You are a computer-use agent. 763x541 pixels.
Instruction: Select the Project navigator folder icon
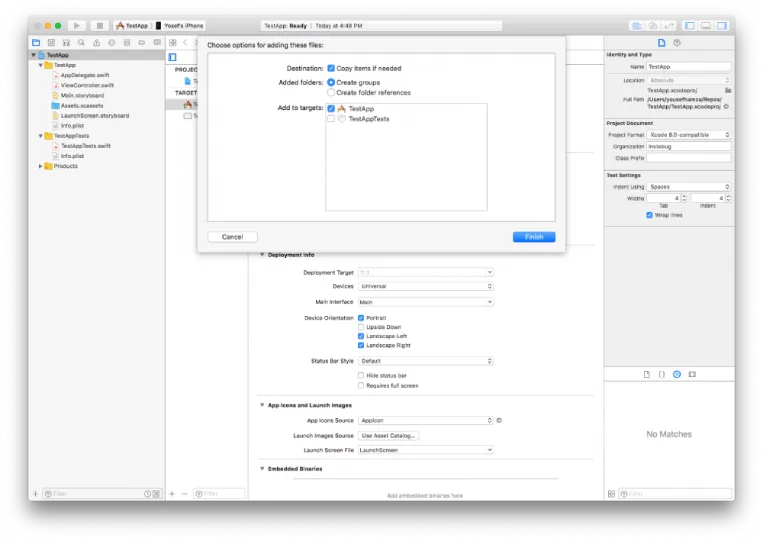[36, 43]
